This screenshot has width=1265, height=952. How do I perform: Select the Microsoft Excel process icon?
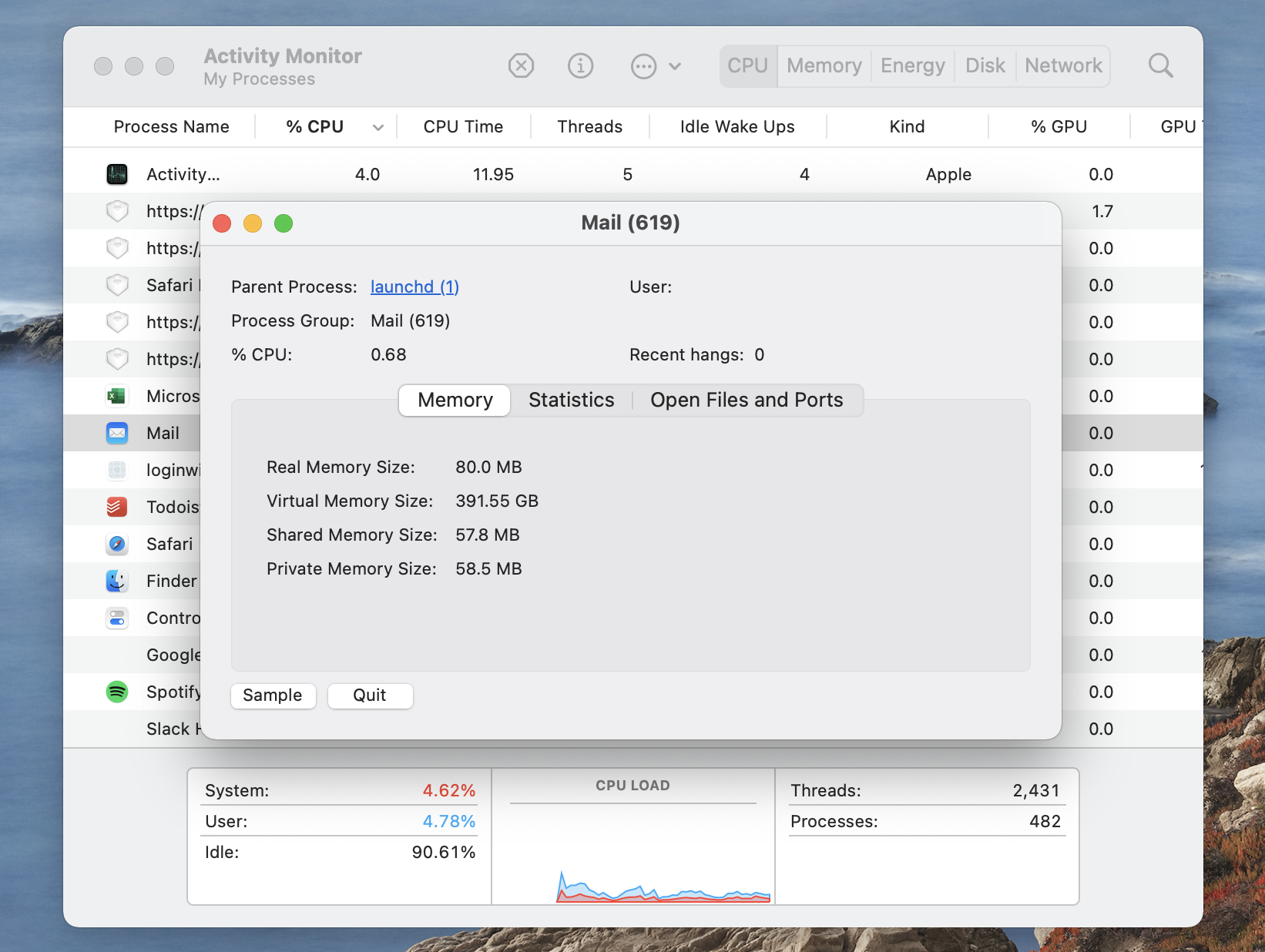tap(117, 396)
